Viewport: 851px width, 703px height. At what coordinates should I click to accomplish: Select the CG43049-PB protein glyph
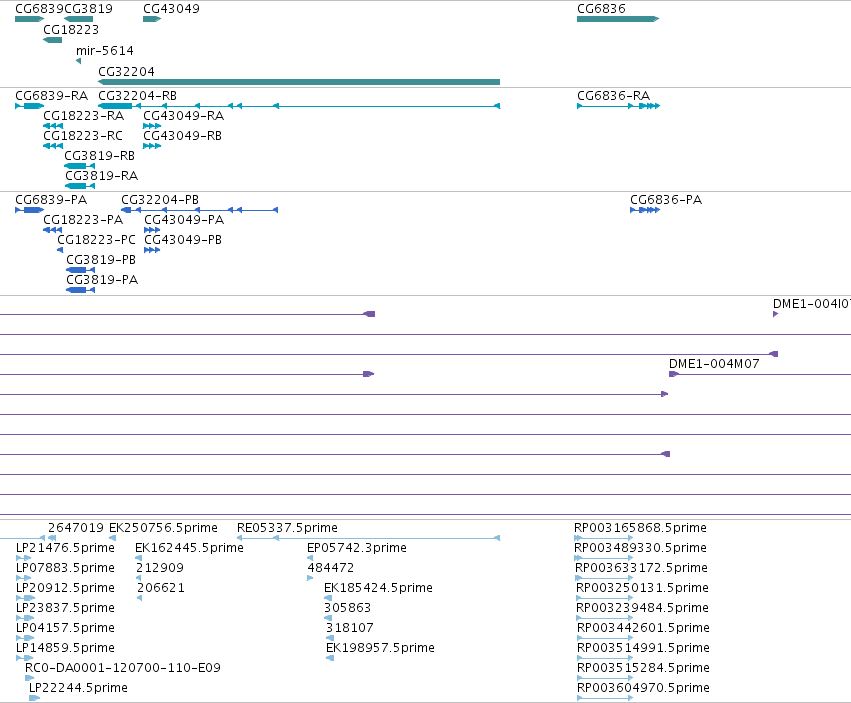tap(152, 250)
